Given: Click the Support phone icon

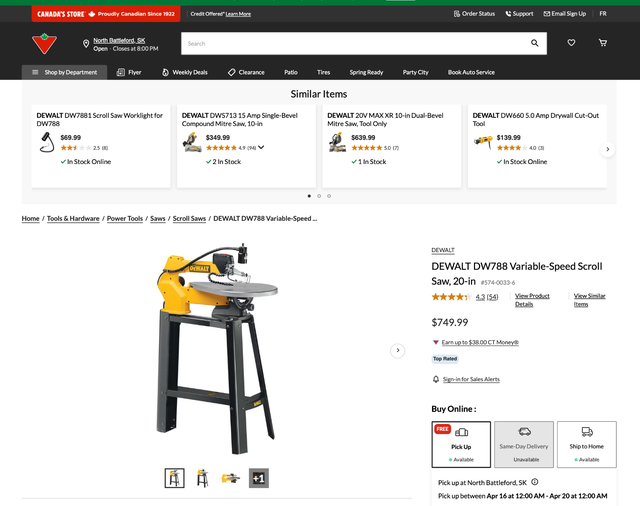Looking at the screenshot, I should (x=508, y=13).
